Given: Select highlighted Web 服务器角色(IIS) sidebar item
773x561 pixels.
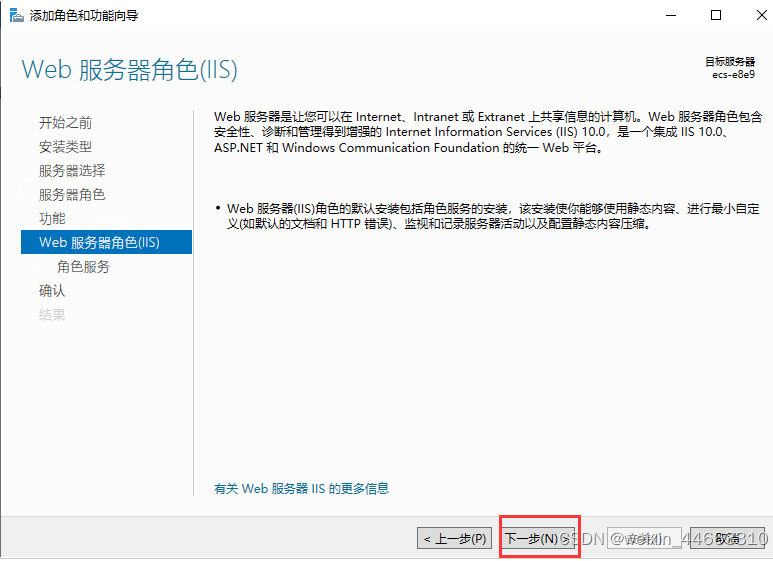Looking at the screenshot, I should click(99, 243).
